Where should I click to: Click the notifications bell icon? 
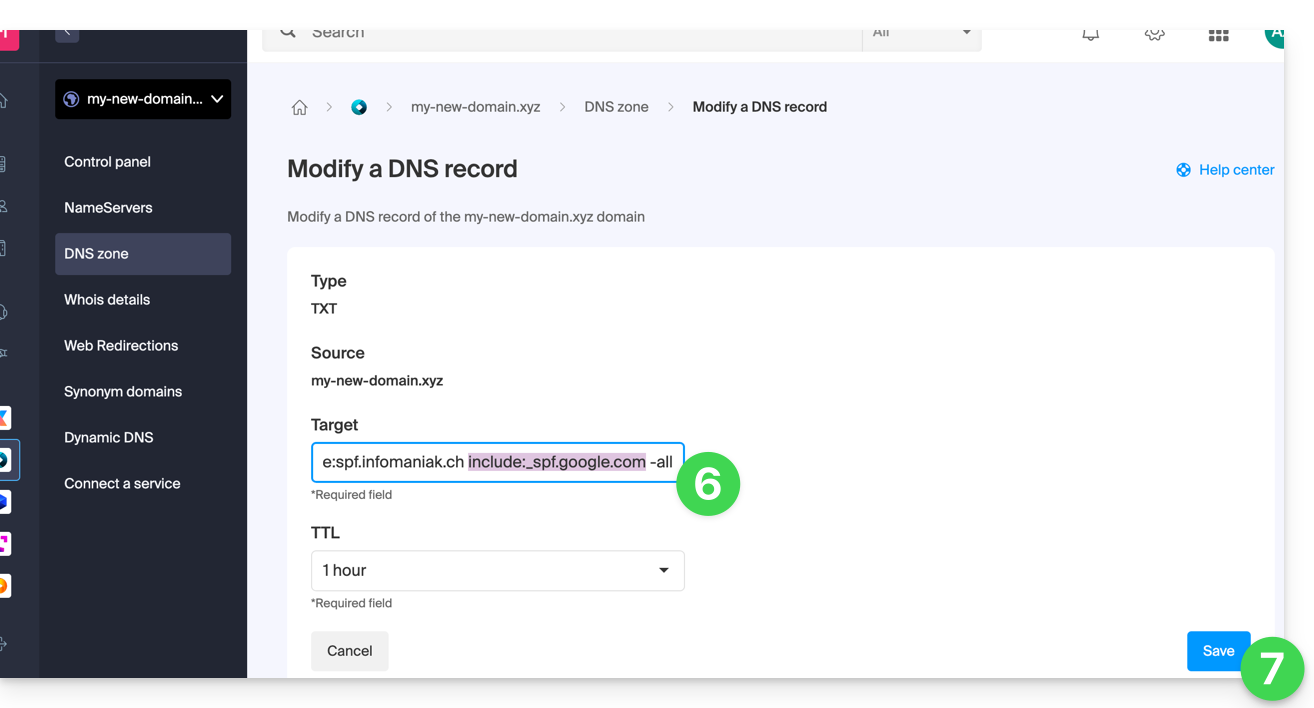pyautogui.click(x=1091, y=35)
